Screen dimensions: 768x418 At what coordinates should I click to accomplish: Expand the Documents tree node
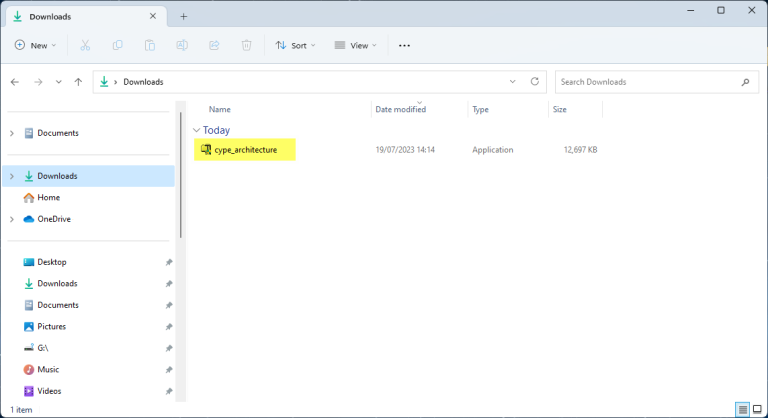(12, 133)
